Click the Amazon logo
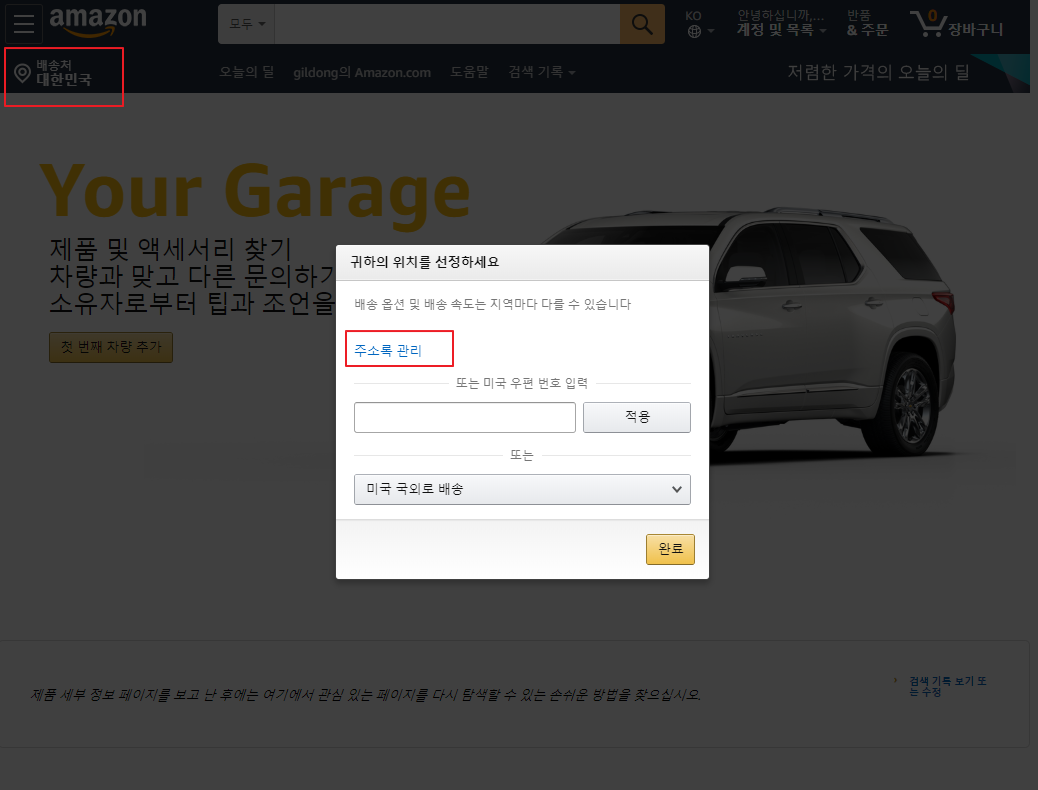Viewport: 1038px width, 790px height. [x=98, y=21]
